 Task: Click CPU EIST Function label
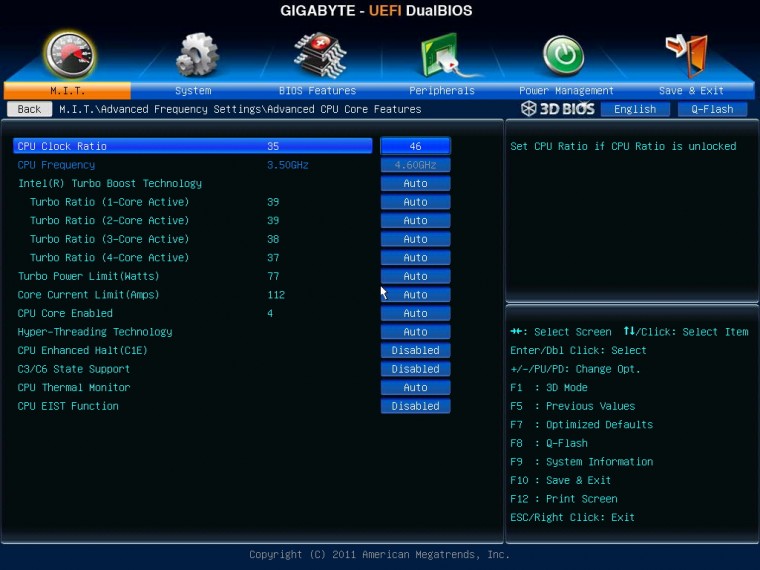pyautogui.click(x=68, y=406)
